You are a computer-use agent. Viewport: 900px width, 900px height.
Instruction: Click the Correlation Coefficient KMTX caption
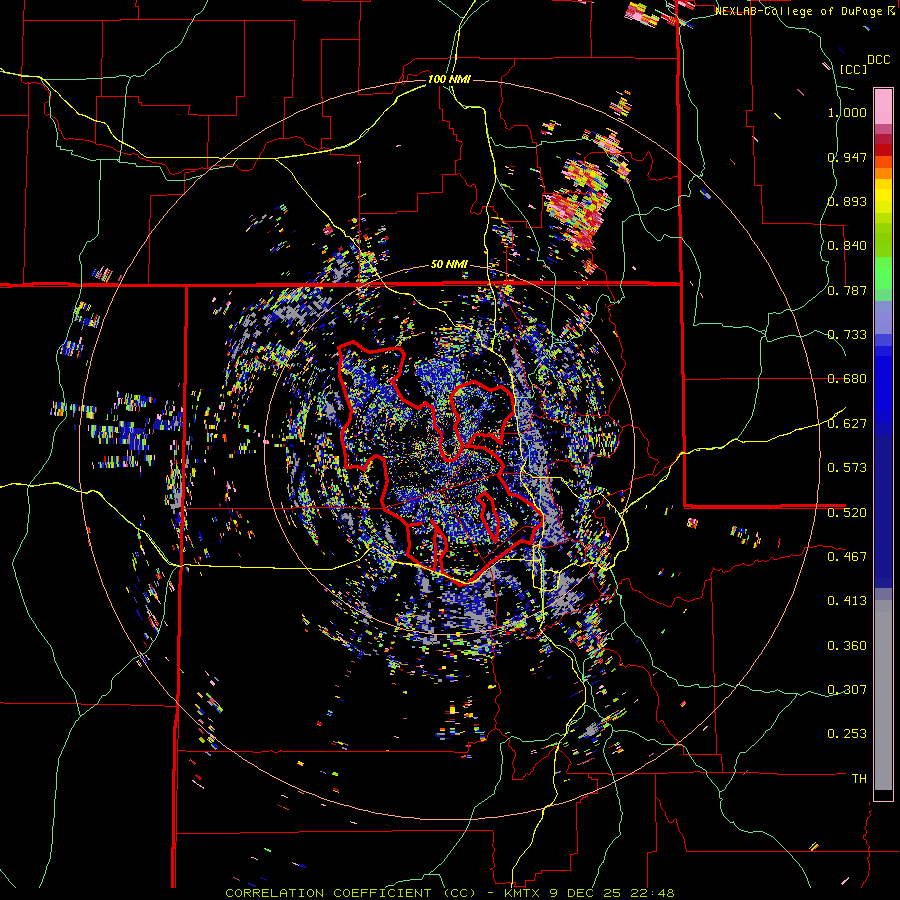coord(450,893)
